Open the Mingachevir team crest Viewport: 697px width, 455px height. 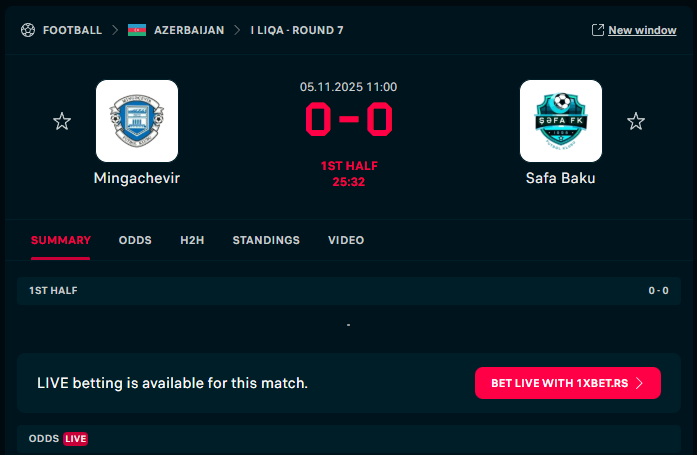(137, 121)
